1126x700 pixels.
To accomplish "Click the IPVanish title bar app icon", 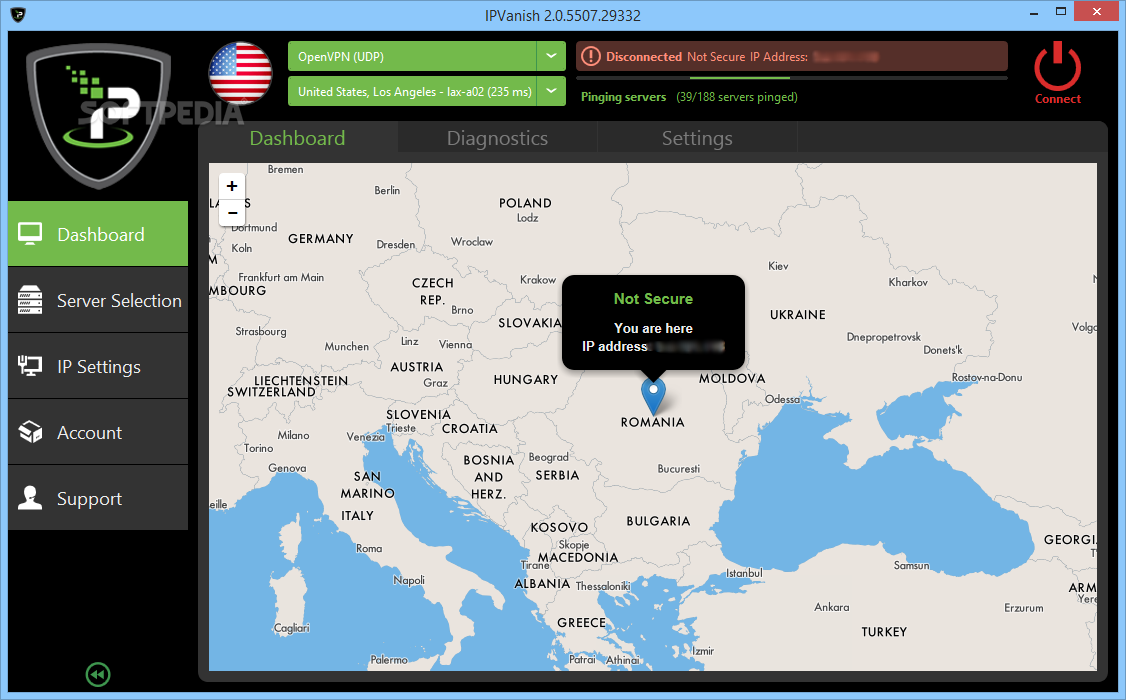I will 19,14.
